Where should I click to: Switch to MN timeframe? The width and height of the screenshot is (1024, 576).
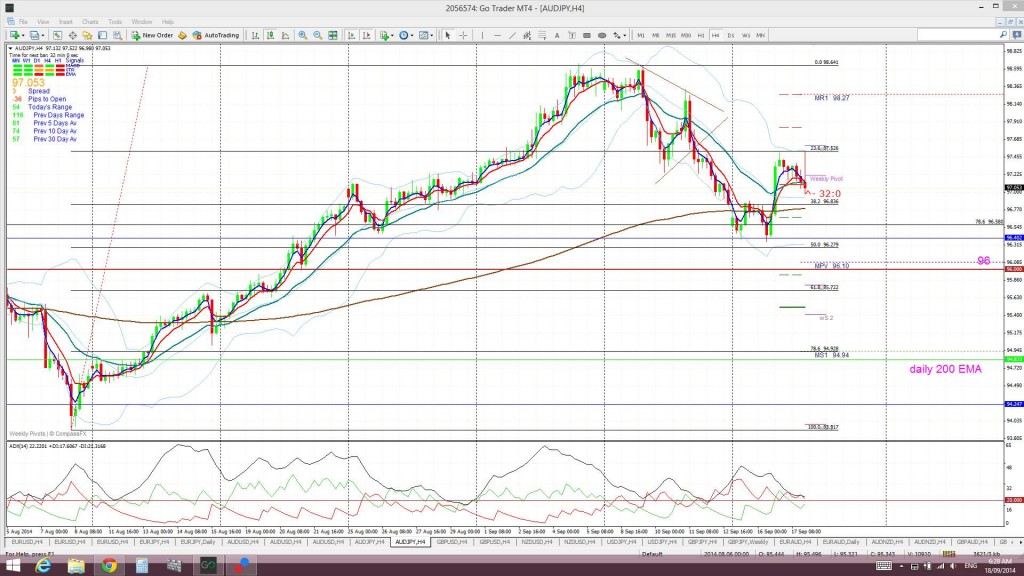point(760,35)
